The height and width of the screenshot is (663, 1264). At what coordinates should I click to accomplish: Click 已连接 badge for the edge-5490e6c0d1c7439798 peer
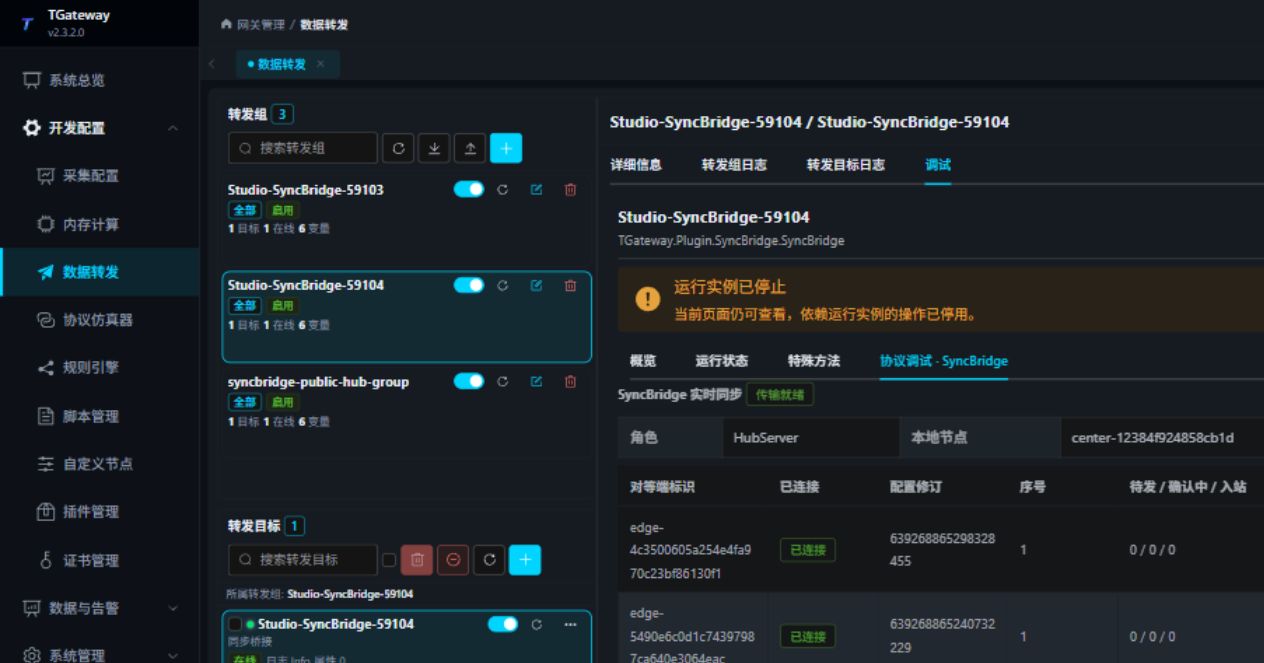click(808, 636)
